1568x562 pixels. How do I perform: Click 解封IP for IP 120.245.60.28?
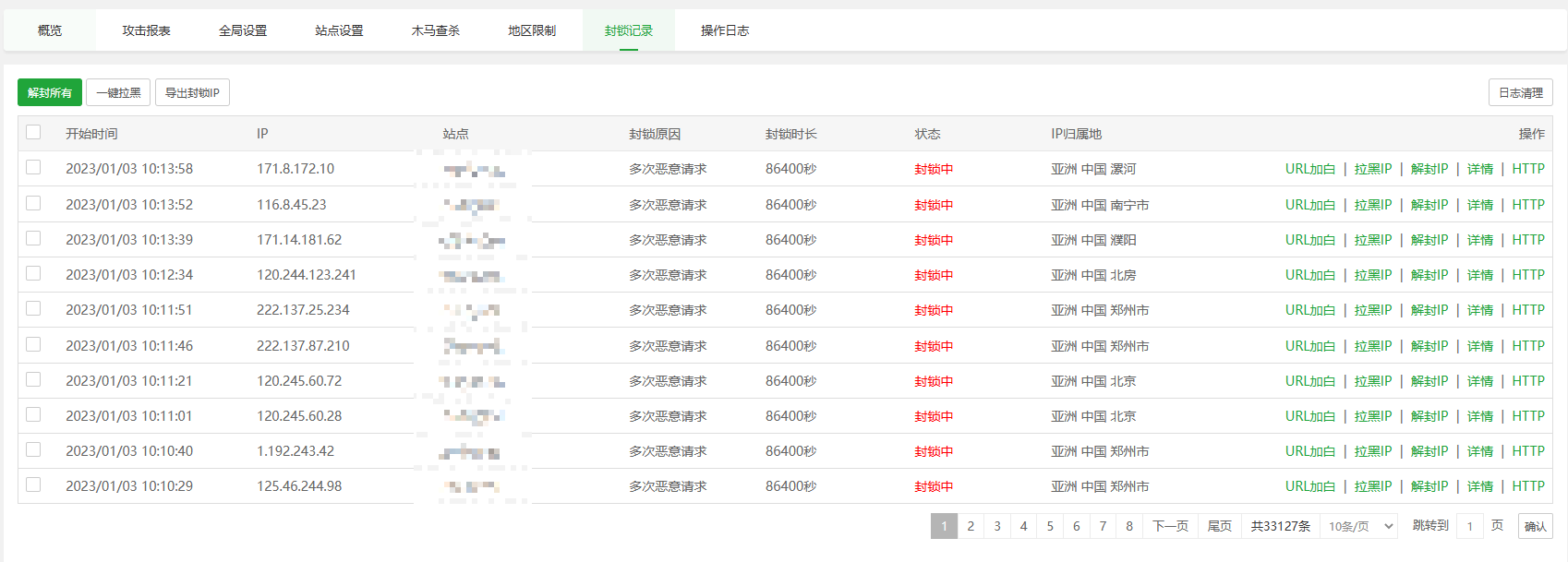point(1429,416)
